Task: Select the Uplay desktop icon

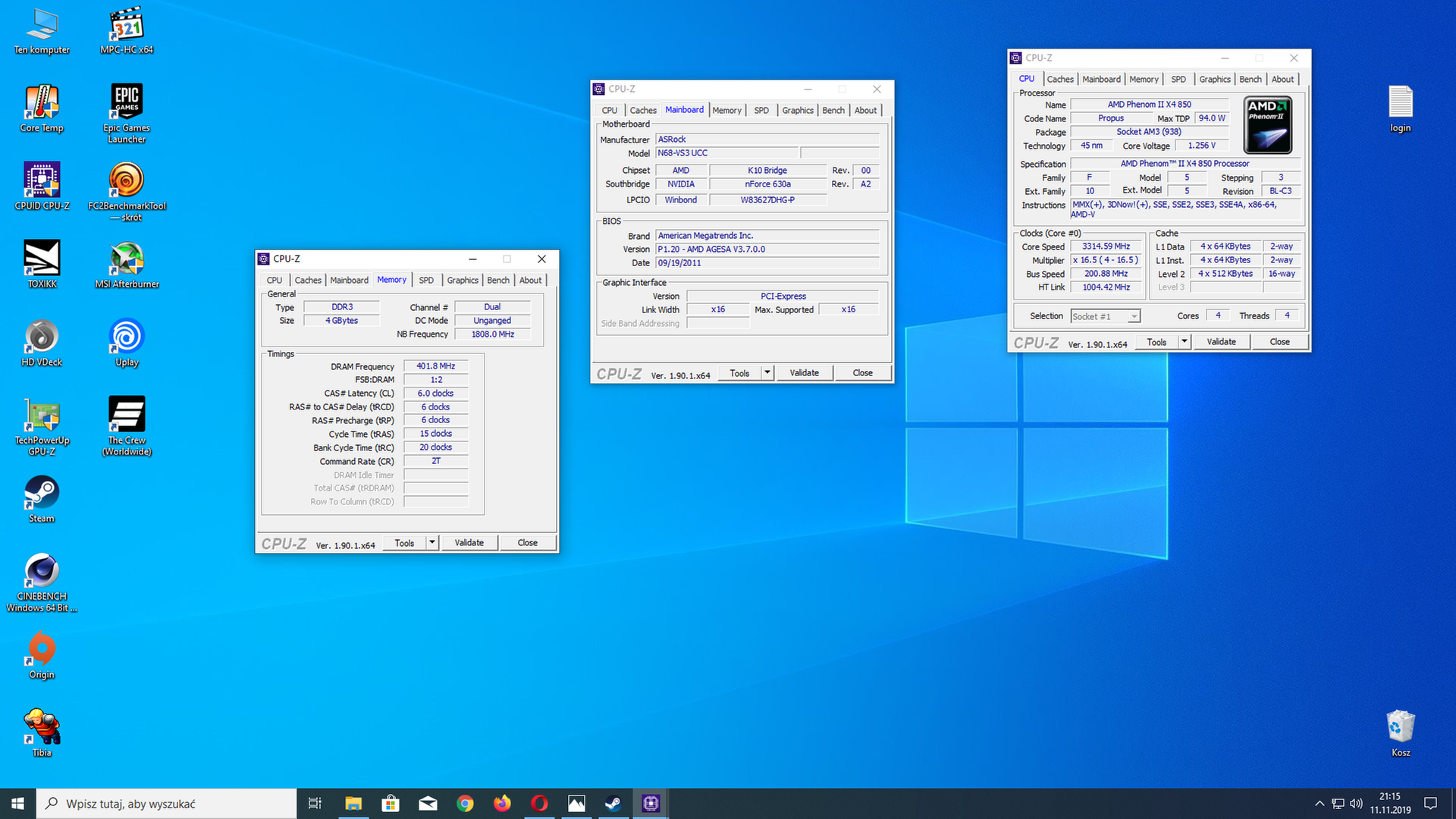Action: click(x=127, y=344)
